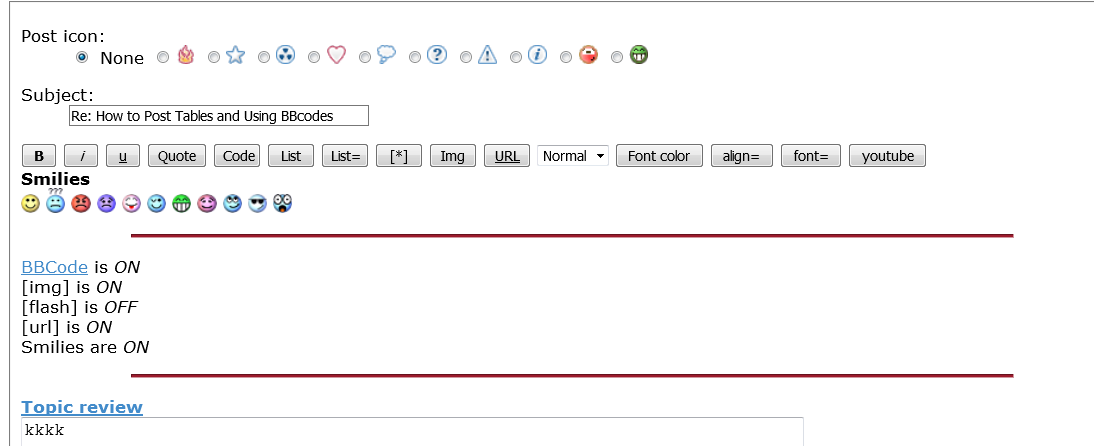Insert the green grin smiley in Smilies row

181,204
